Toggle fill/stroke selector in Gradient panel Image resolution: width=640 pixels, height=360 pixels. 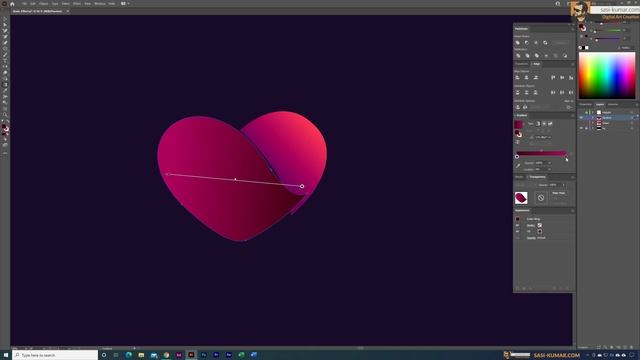click(x=519, y=134)
